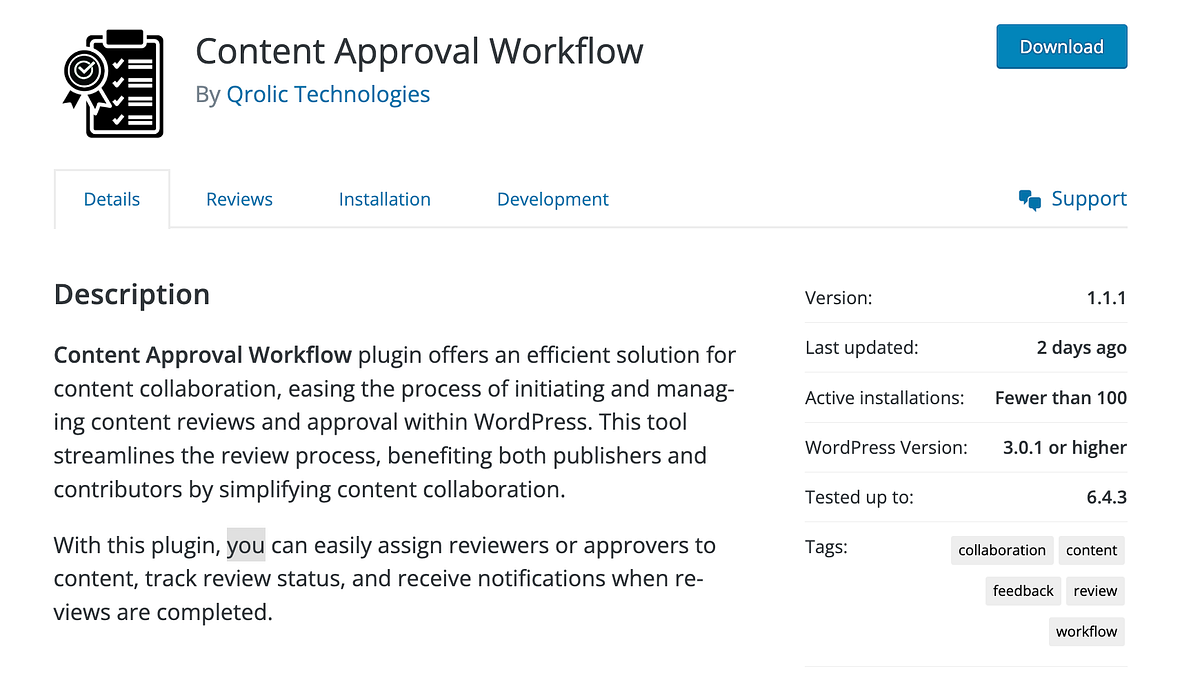Open the collaboration tag

coord(1001,550)
